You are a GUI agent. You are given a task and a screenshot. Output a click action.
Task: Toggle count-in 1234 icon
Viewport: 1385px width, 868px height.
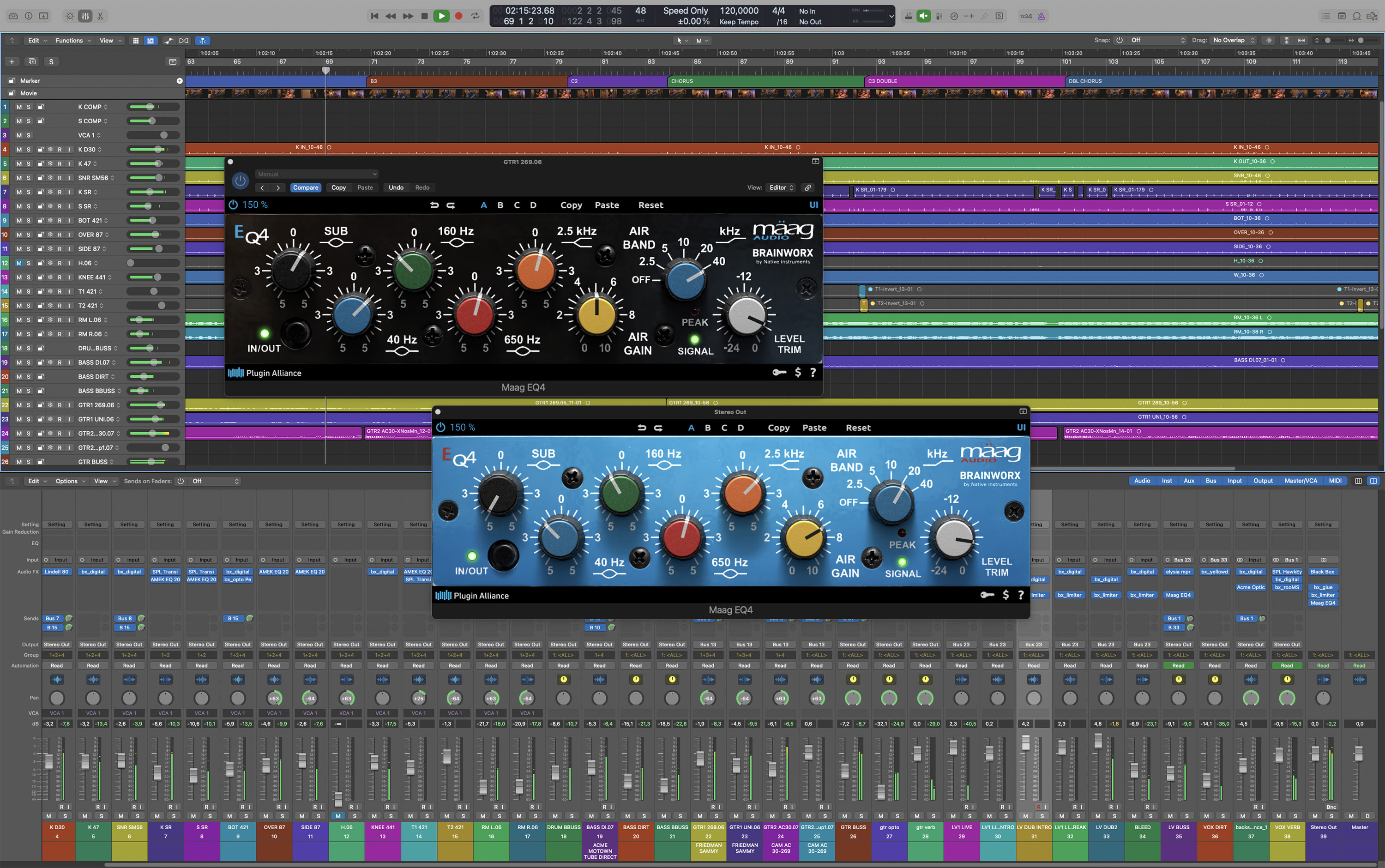pos(1026,16)
